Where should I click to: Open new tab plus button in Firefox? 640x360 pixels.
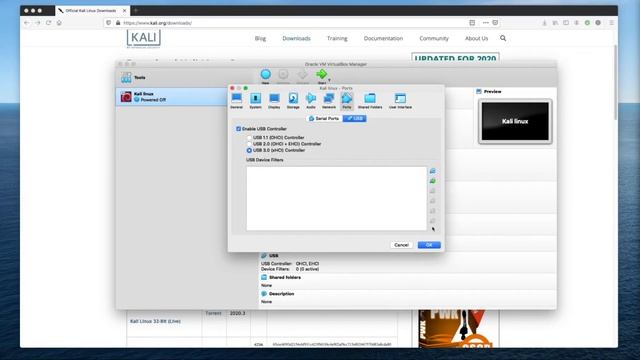[x=136, y=11]
